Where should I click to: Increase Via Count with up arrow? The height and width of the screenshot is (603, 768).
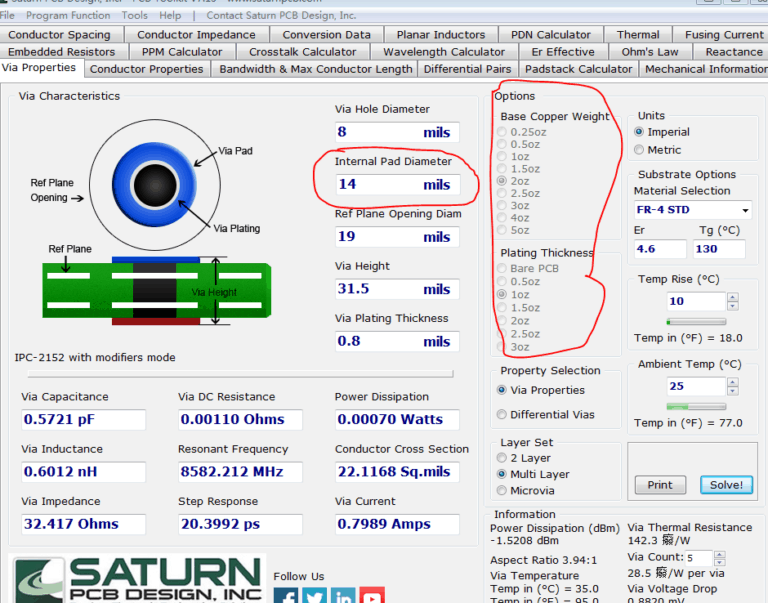[720, 555]
